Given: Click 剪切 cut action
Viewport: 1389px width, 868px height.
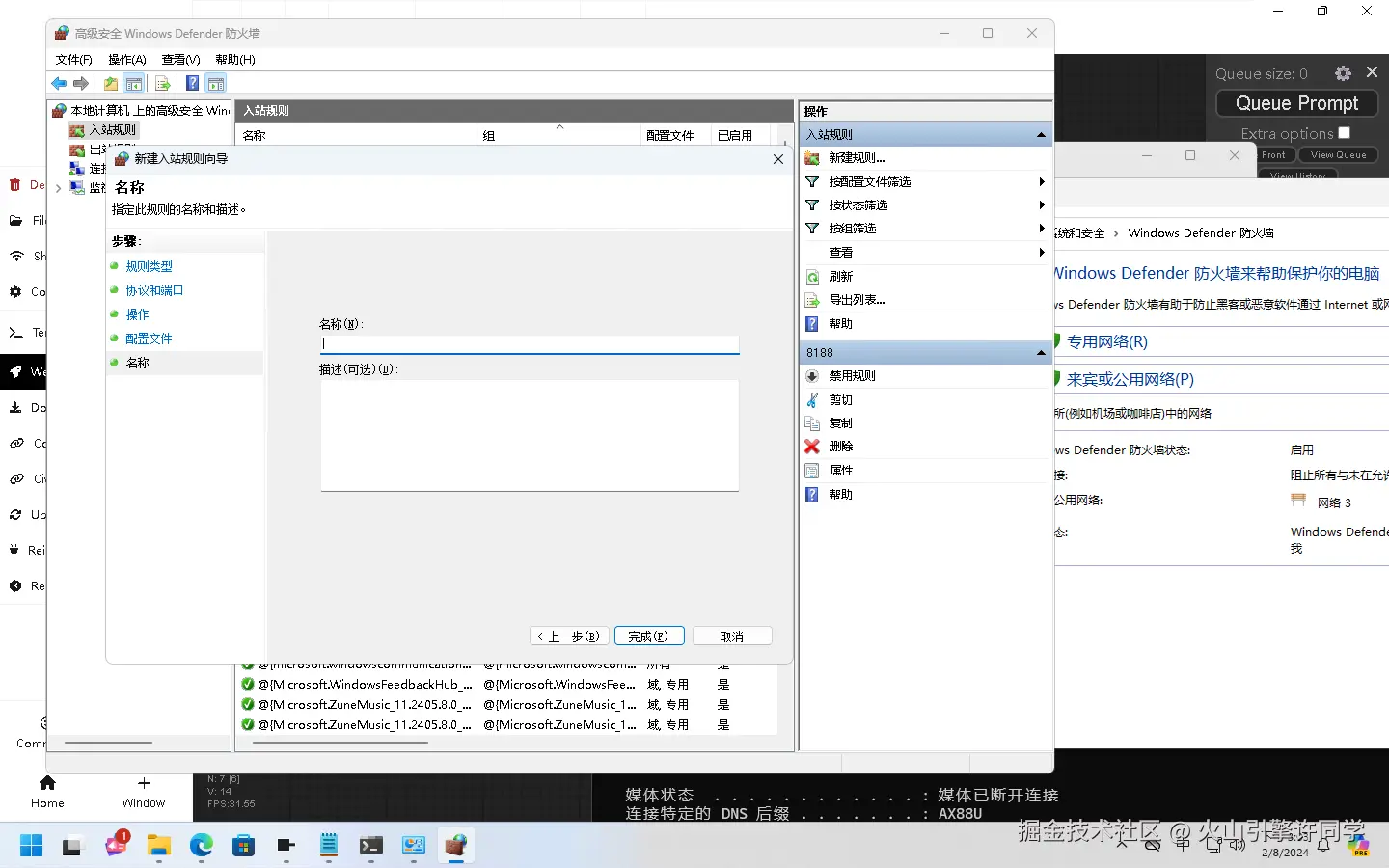Looking at the screenshot, I should [841, 400].
